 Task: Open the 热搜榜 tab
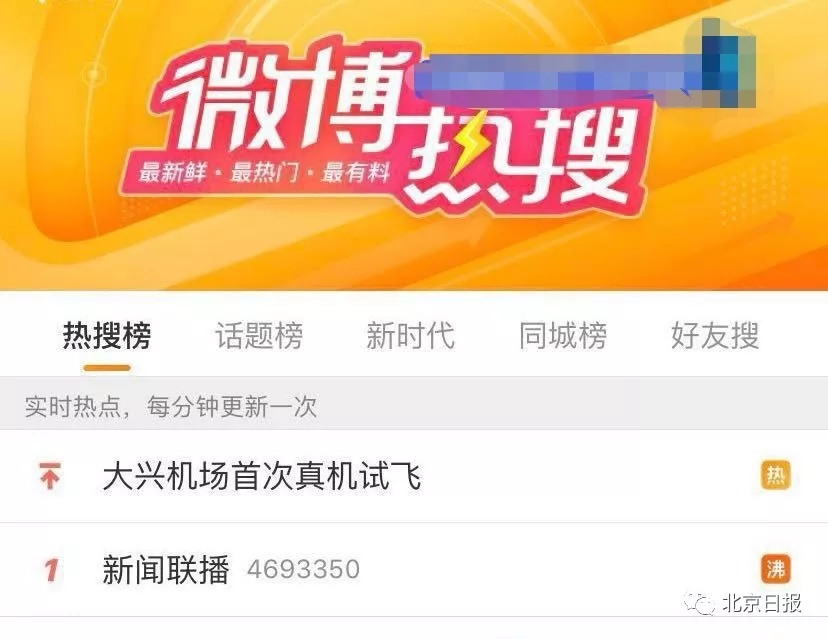[x=107, y=335]
